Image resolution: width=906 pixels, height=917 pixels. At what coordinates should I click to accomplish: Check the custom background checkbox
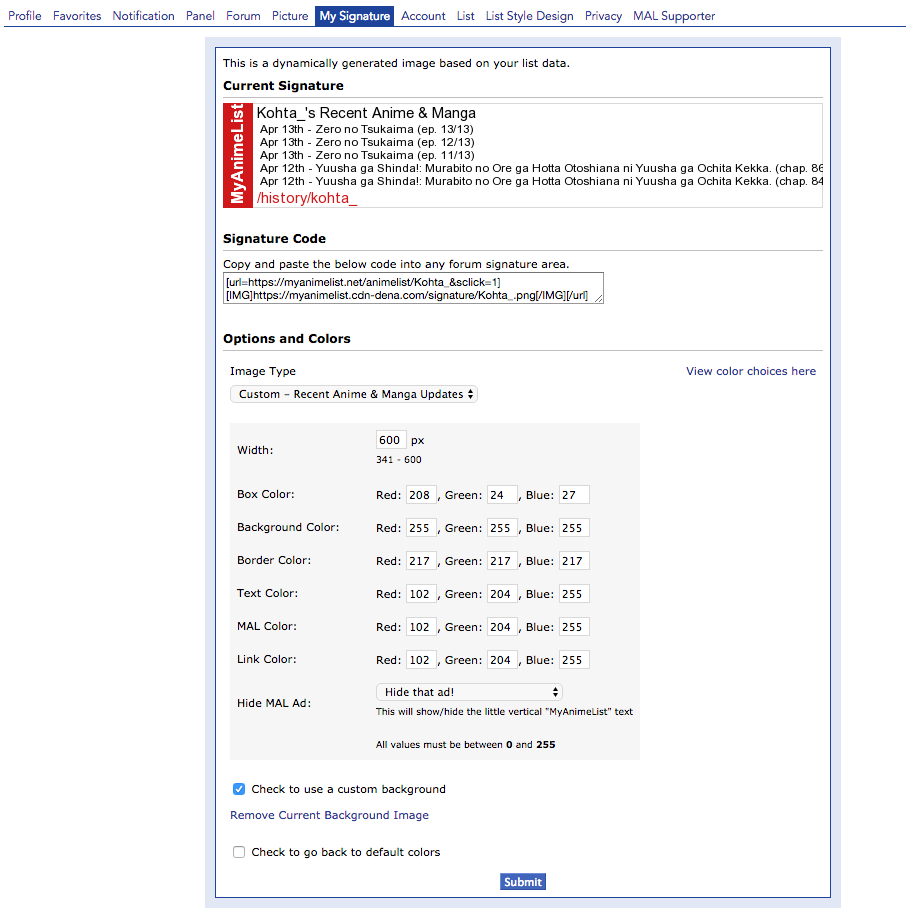tap(239, 789)
